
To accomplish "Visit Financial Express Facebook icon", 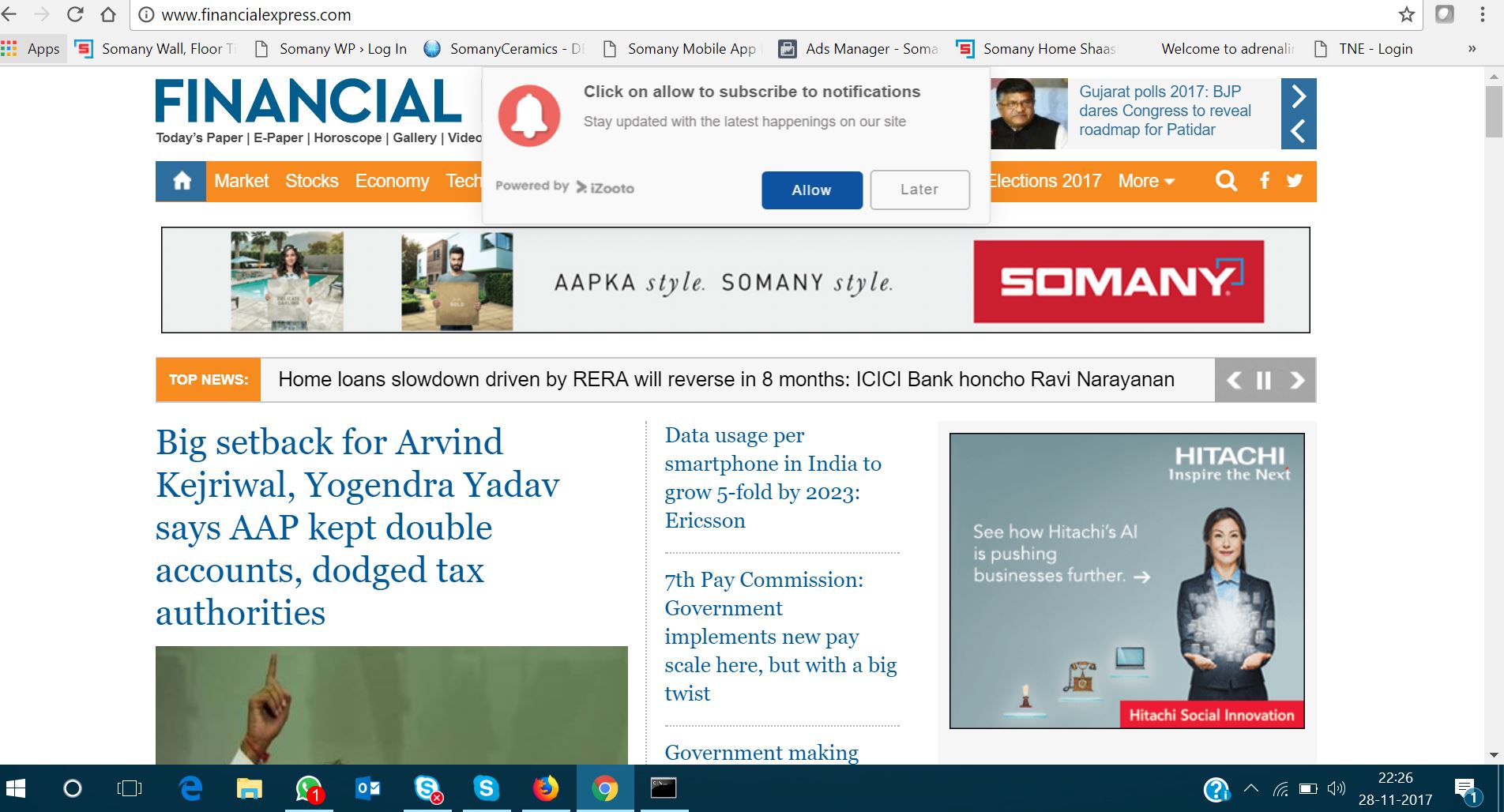I will coord(1265,181).
